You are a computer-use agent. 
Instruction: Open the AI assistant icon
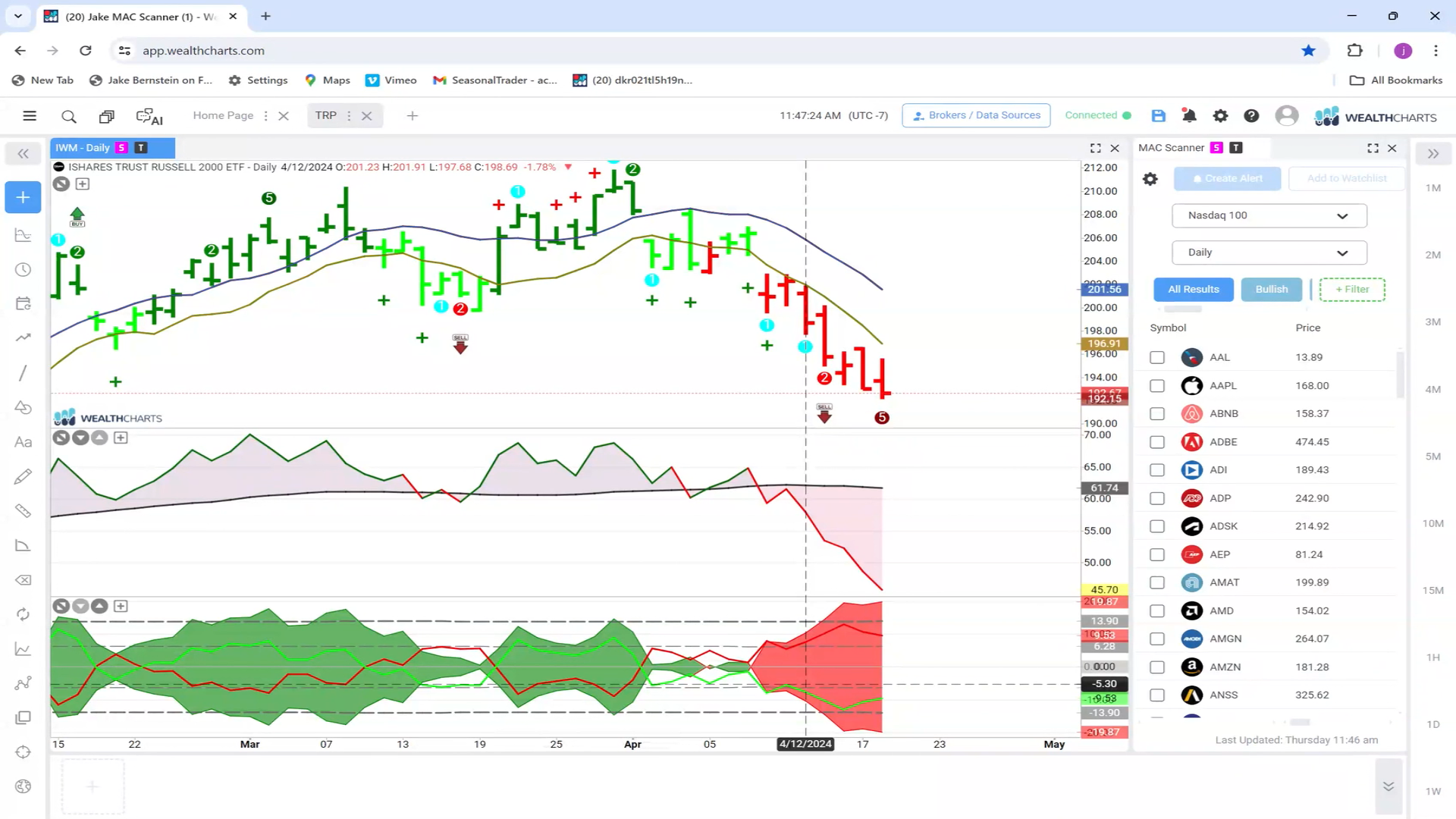click(149, 116)
